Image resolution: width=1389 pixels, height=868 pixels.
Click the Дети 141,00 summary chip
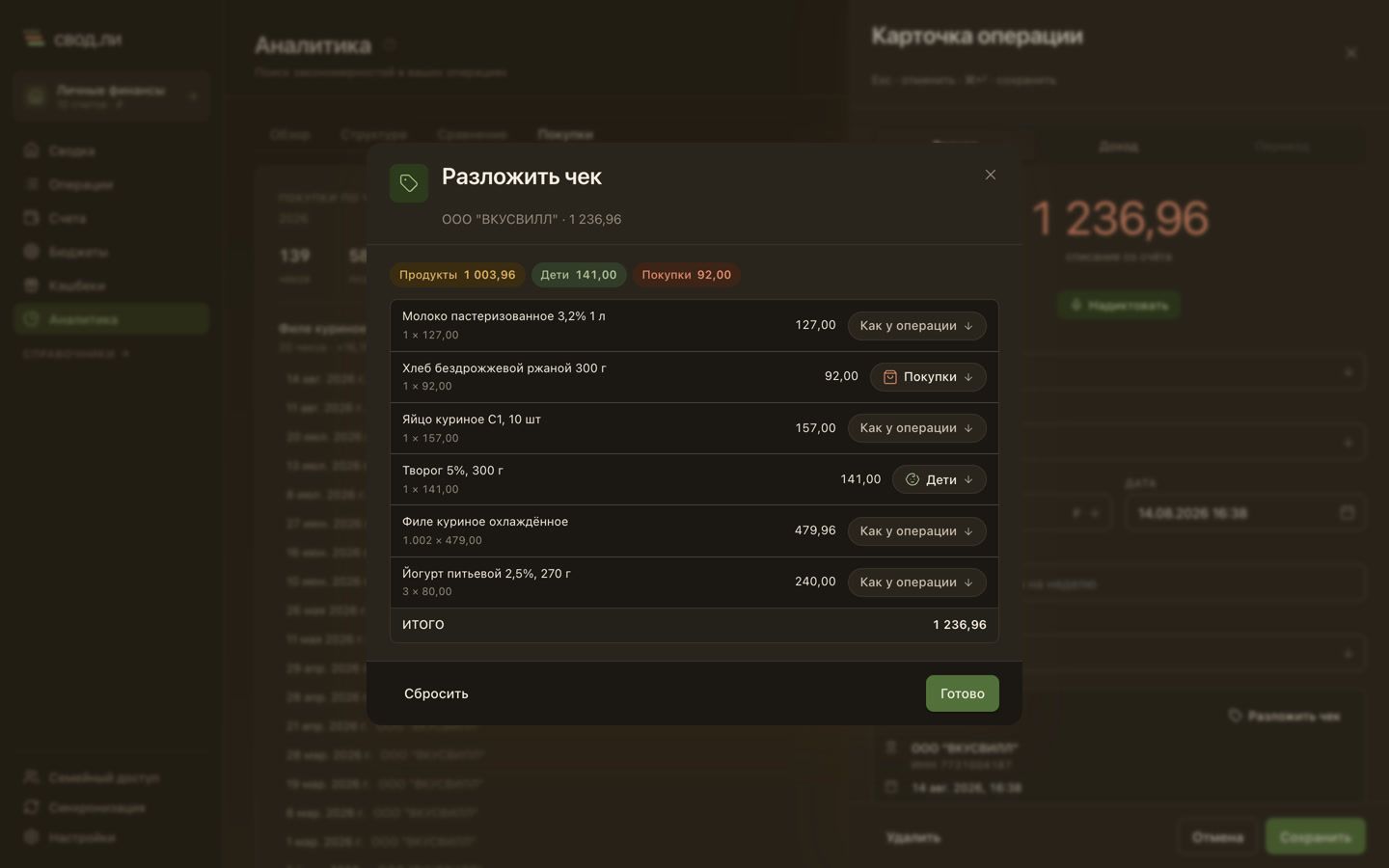point(579,275)
